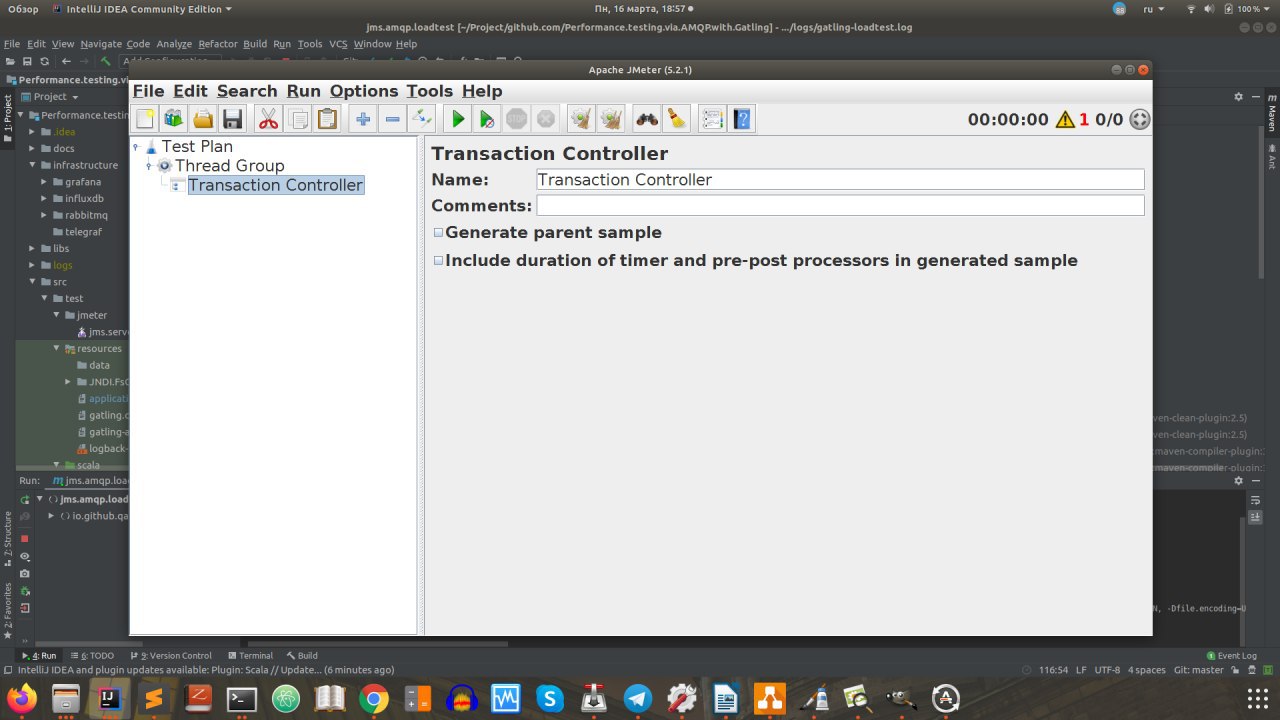Click the Name input field
1280x720 pixels.
pyautogui.click(x=840, y=180)
